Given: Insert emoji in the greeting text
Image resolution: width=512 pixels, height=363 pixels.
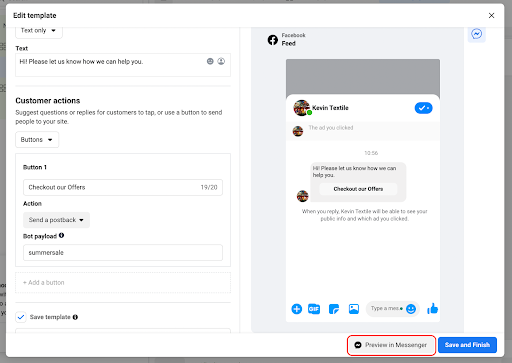Looking at the screenshot, I should (x=210, y=61).
